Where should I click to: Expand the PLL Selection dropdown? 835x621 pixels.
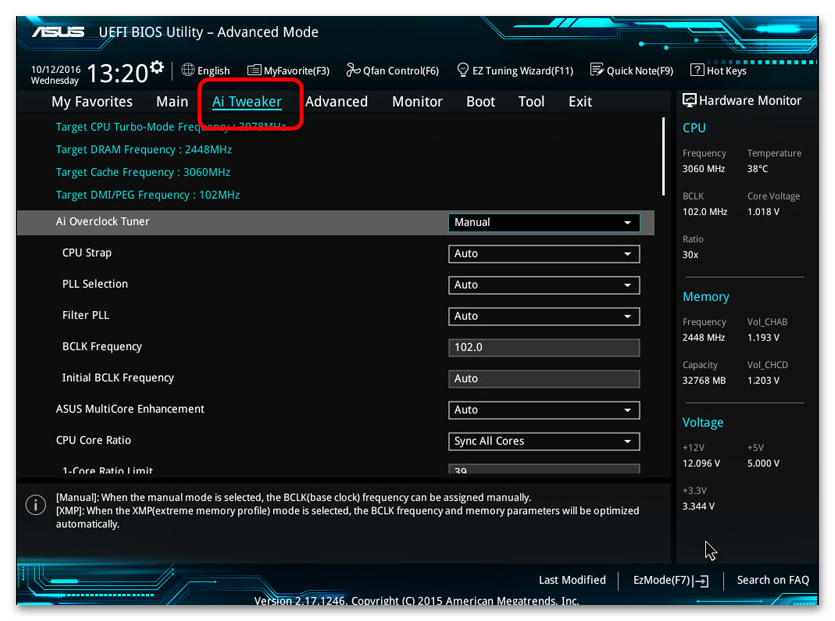point(544,285)
